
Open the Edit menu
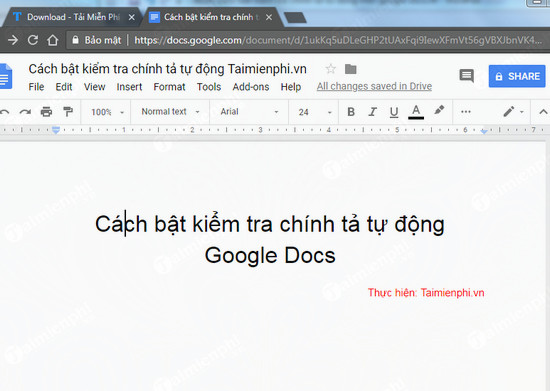coord(64,87)
